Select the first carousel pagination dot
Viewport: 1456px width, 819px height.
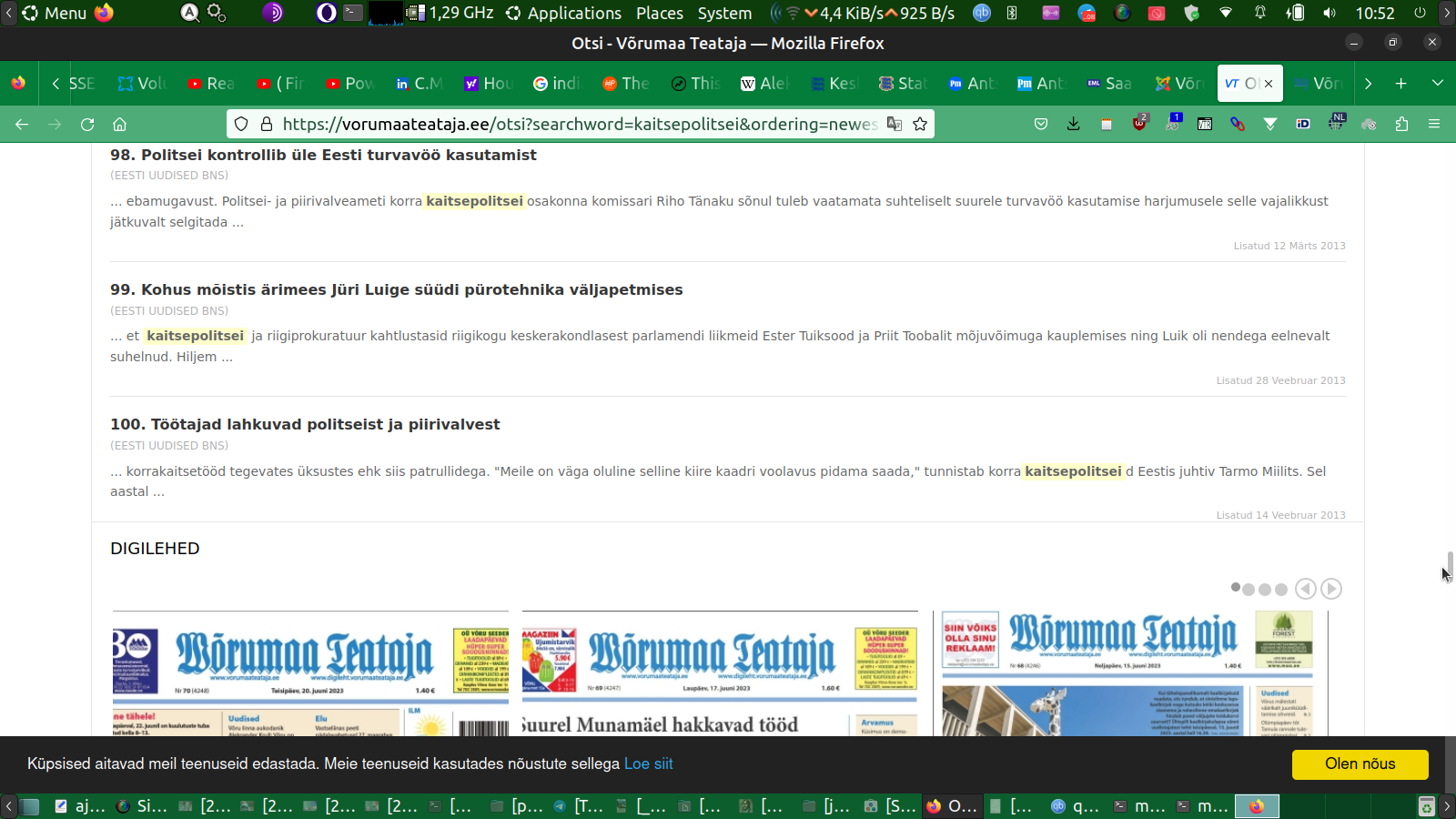coord(1236,588)
